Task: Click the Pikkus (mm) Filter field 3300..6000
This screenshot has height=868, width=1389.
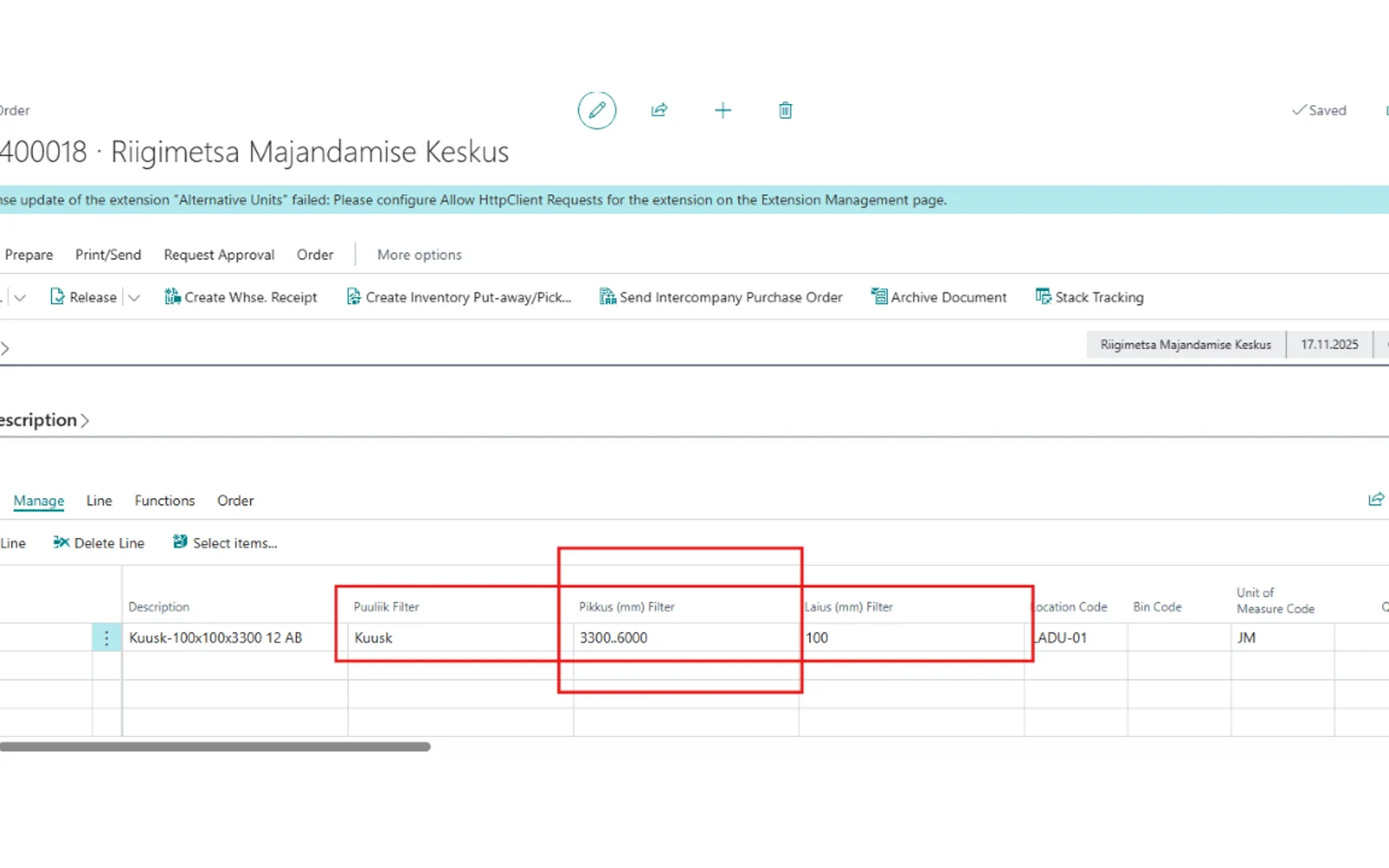Action: pos(686,638)
